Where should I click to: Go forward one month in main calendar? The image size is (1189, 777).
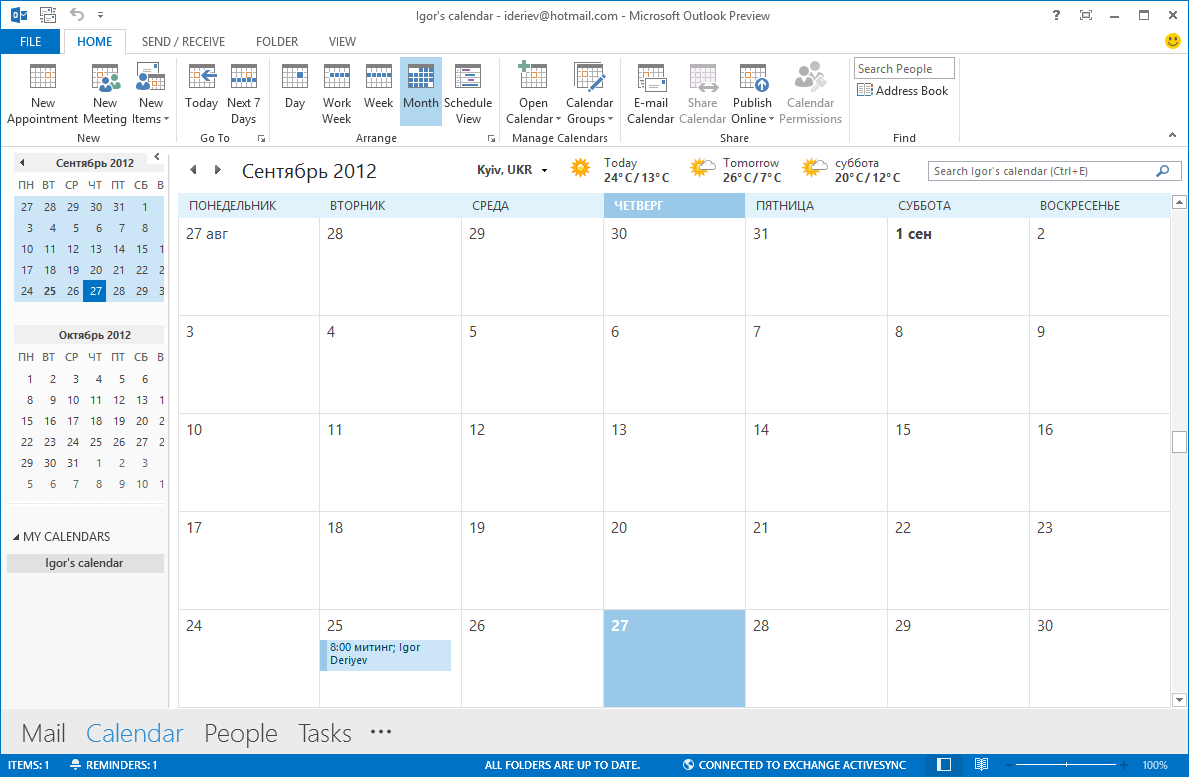[x=218, y=170]
